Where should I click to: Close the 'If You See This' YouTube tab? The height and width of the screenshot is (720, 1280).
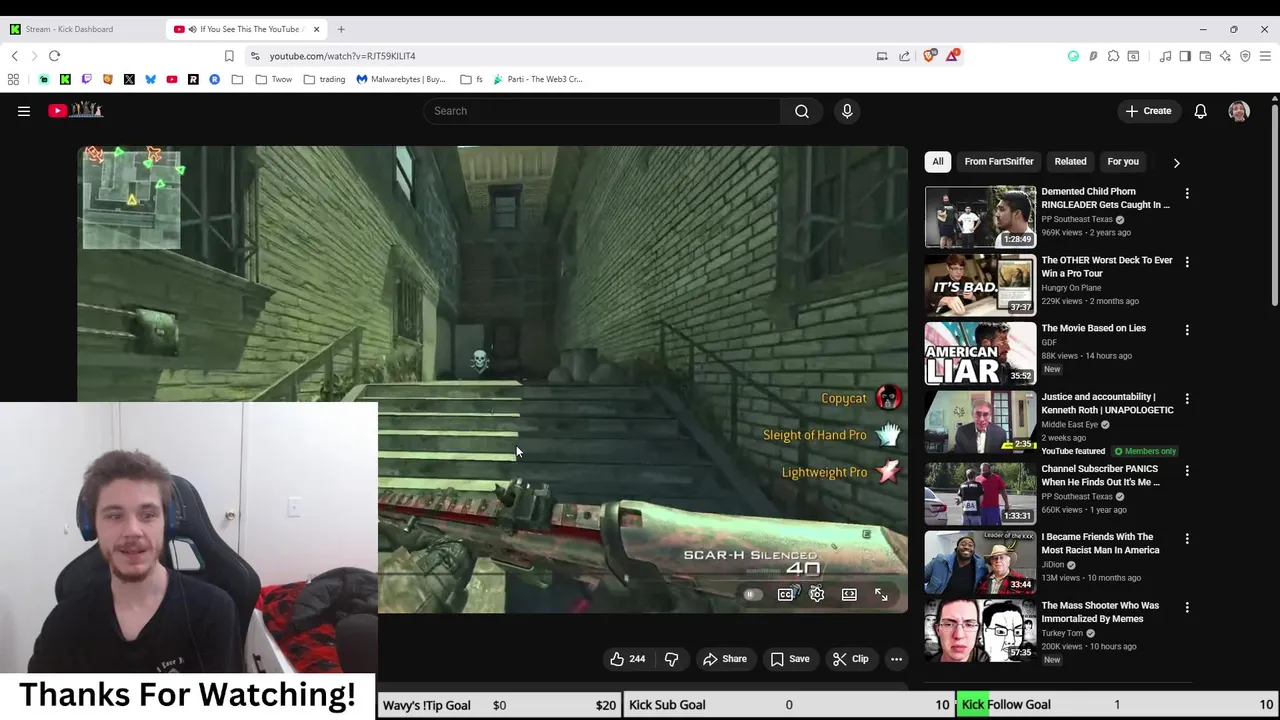click(x=316, y=29)
